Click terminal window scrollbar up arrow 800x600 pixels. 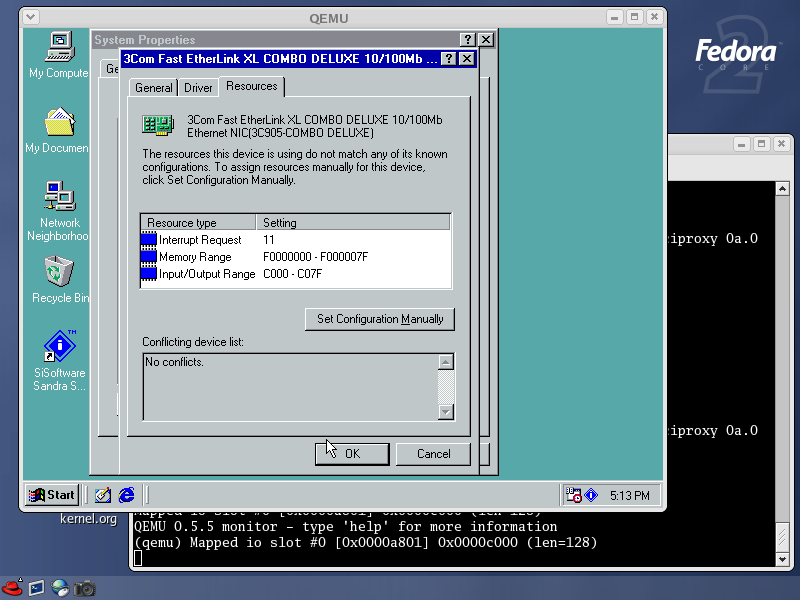[x=782, y=189]
